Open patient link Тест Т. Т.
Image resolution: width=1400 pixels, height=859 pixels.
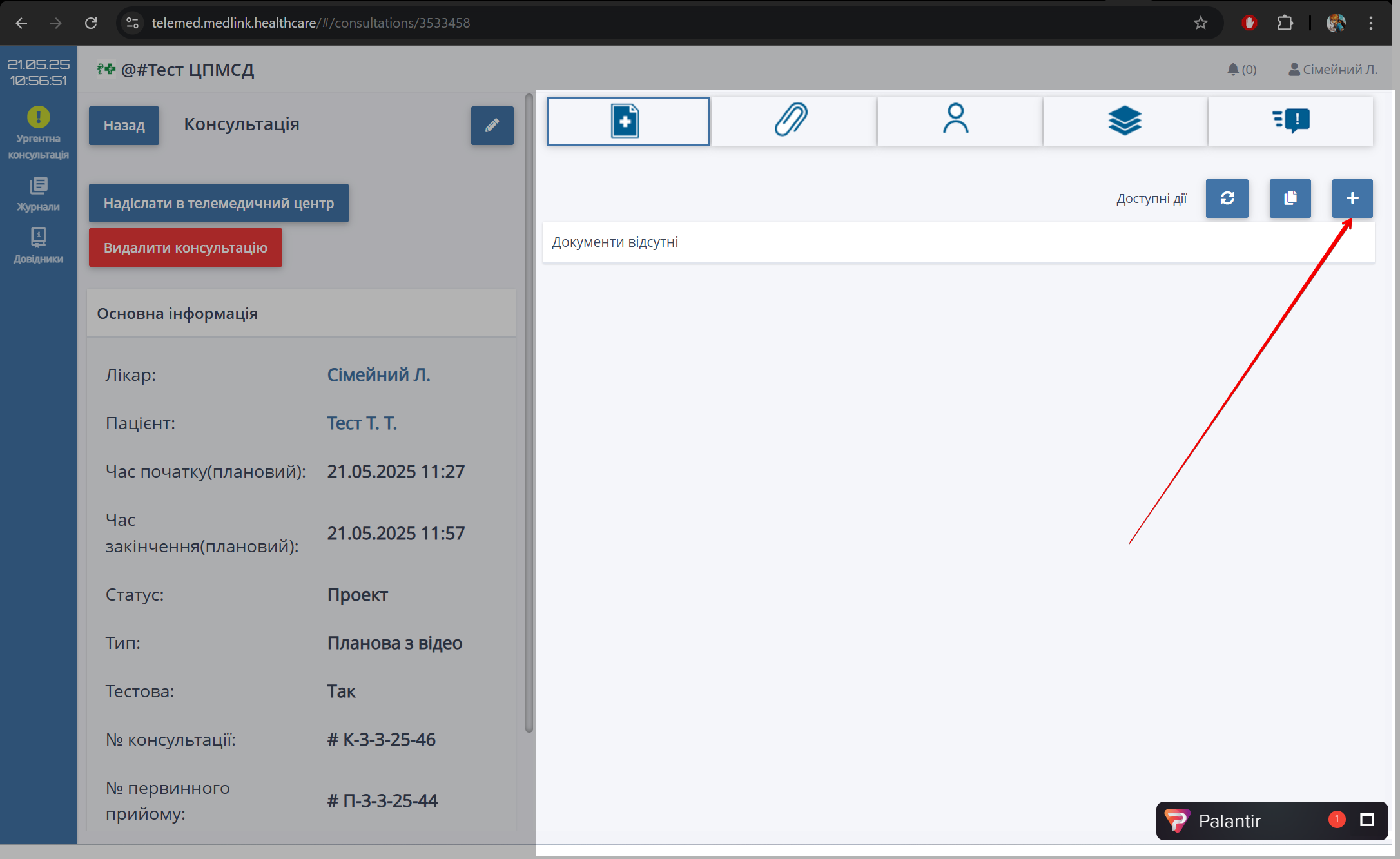pos(362,423)
